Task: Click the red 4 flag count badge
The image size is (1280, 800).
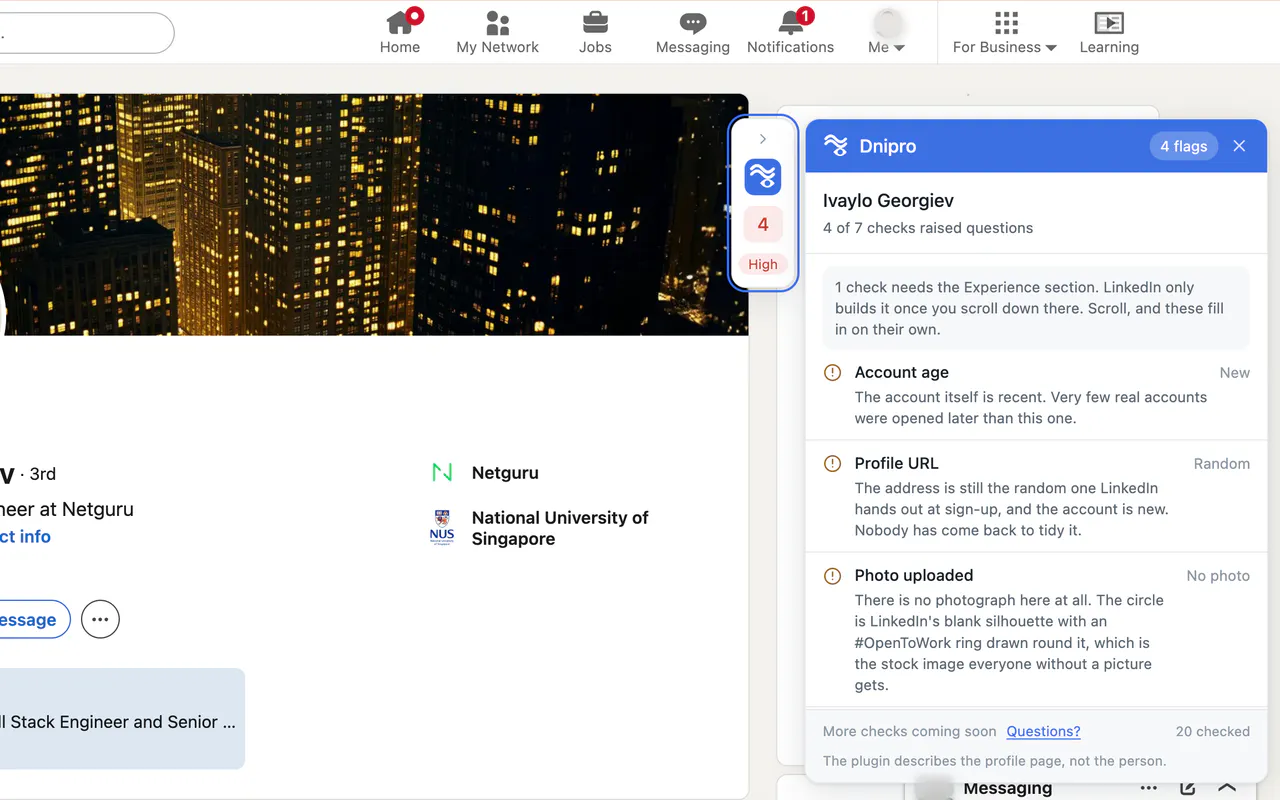Action: point(763,225)
